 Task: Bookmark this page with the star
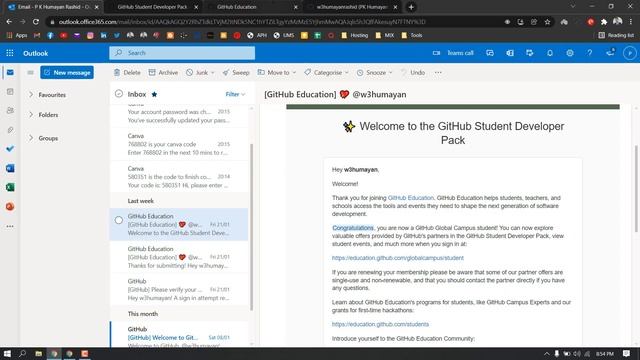[547, 22]
